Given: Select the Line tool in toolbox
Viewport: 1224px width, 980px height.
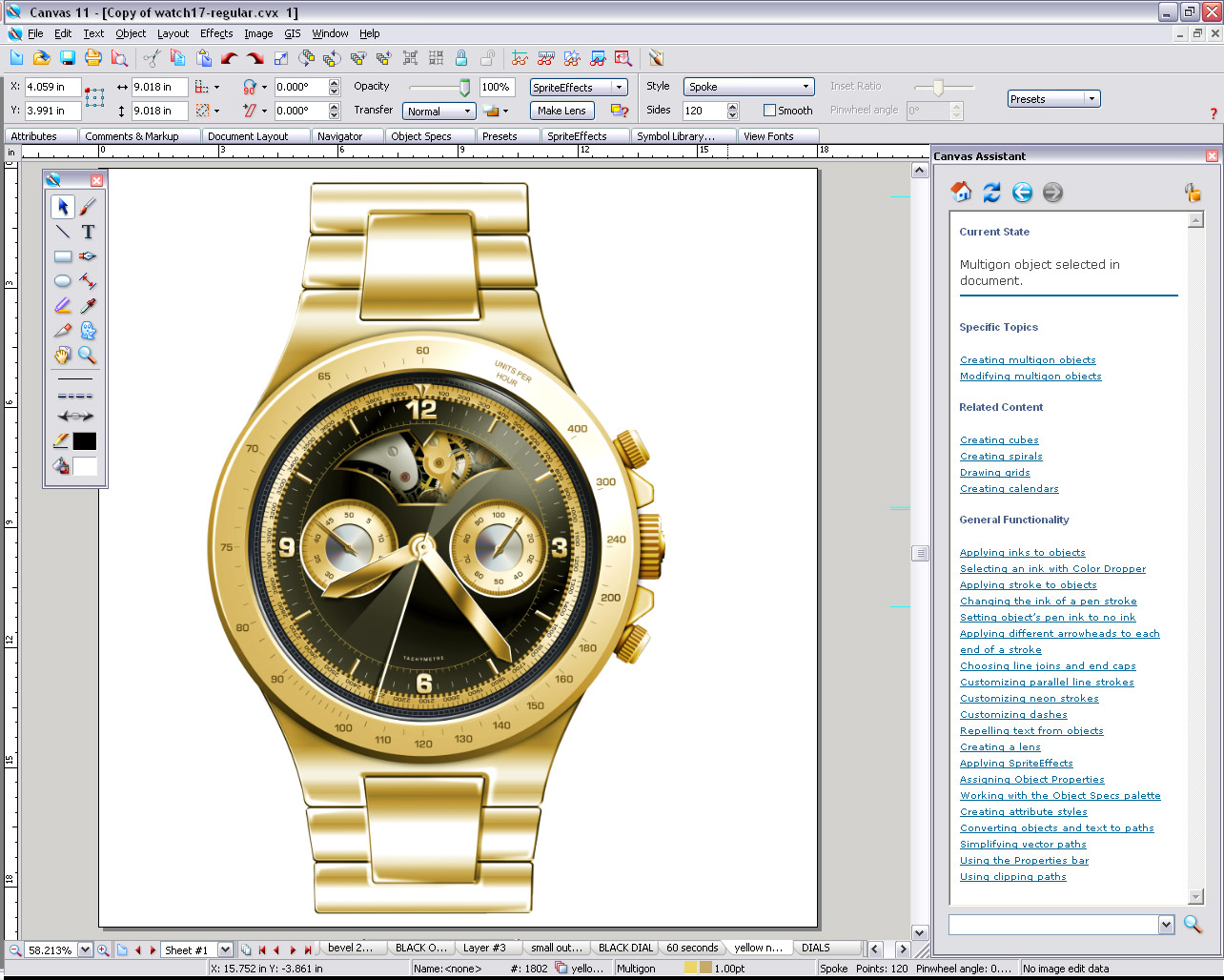Looking at the screenshot, I should pyautogui.click(x=63, y=232).
